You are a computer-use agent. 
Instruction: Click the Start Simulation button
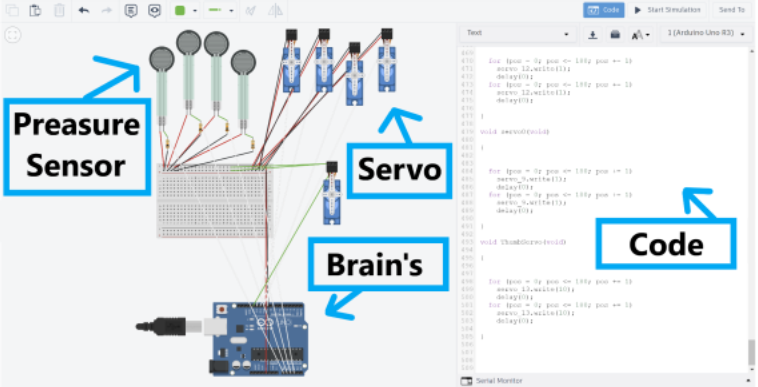point(667,10)
